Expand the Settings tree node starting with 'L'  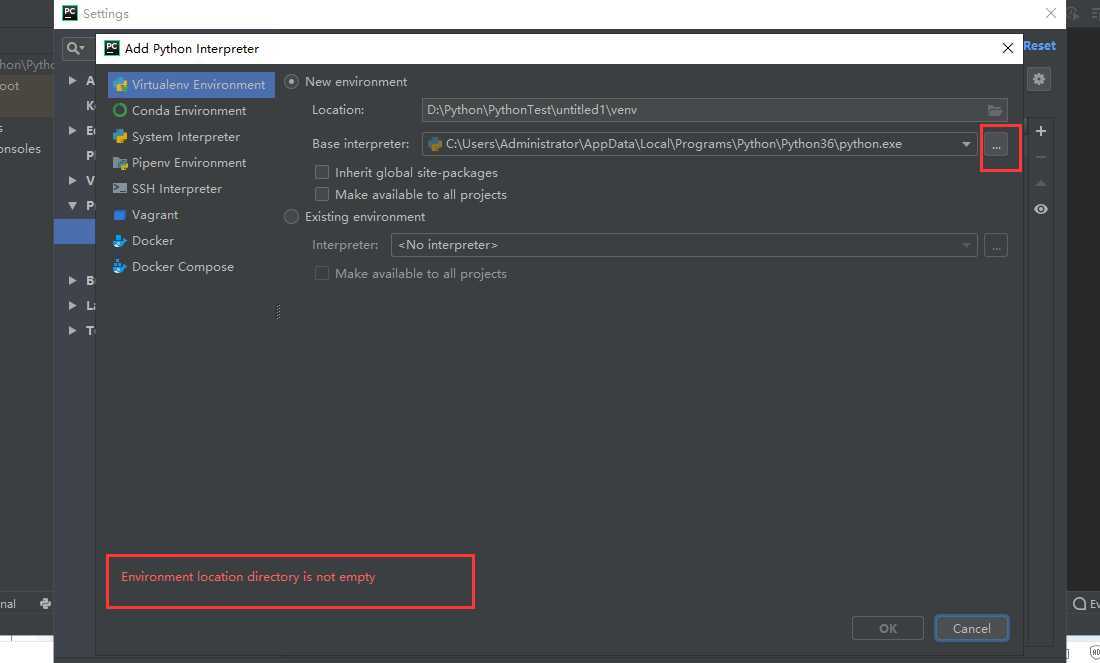click(x=72, y=305)
